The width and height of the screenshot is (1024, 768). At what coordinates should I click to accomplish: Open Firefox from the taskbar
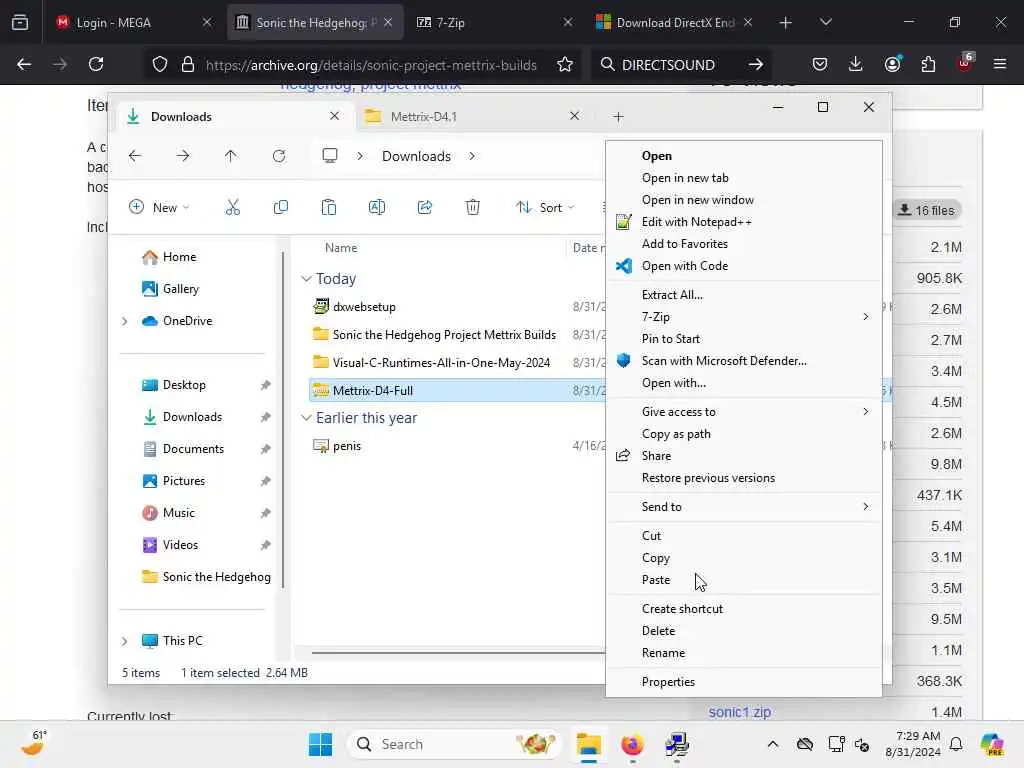coord(632,744)
